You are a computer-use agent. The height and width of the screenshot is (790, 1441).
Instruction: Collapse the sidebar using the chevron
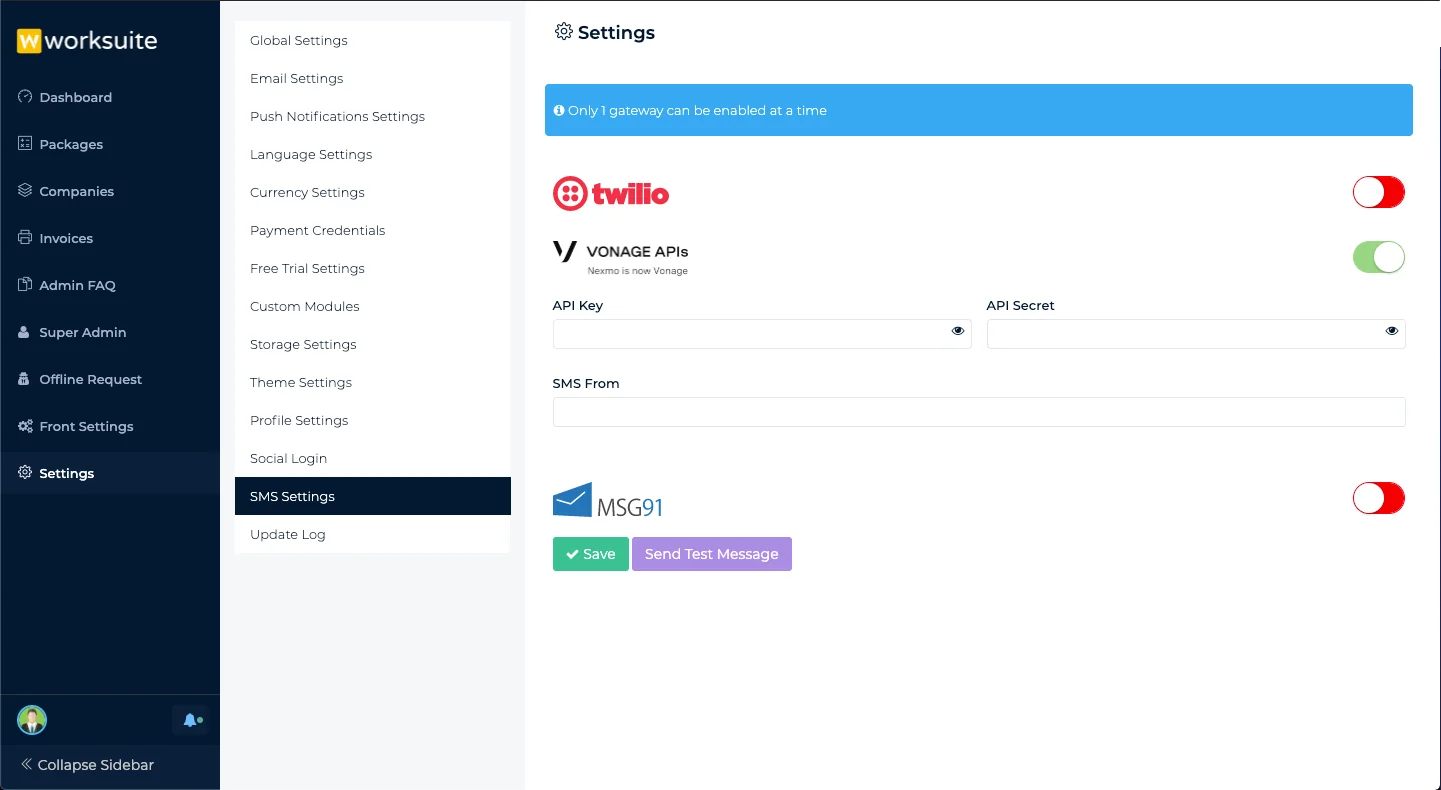click(27, 765)
